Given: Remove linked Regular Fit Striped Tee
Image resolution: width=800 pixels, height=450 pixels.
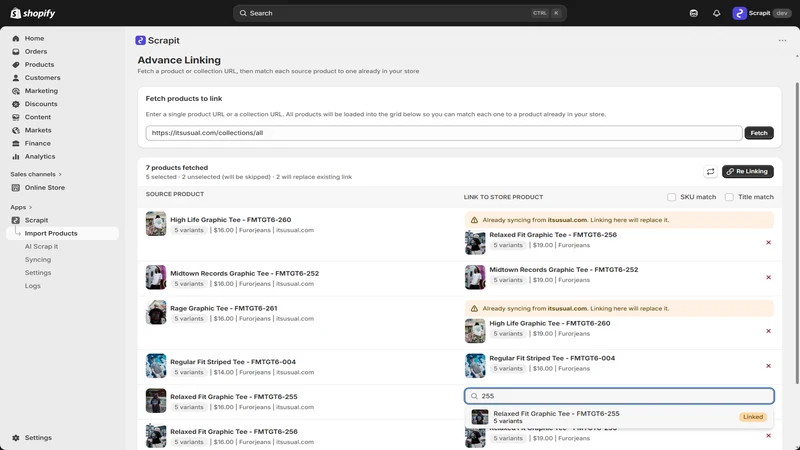Looking at the screenshot, I should click(x=768, y=366).
